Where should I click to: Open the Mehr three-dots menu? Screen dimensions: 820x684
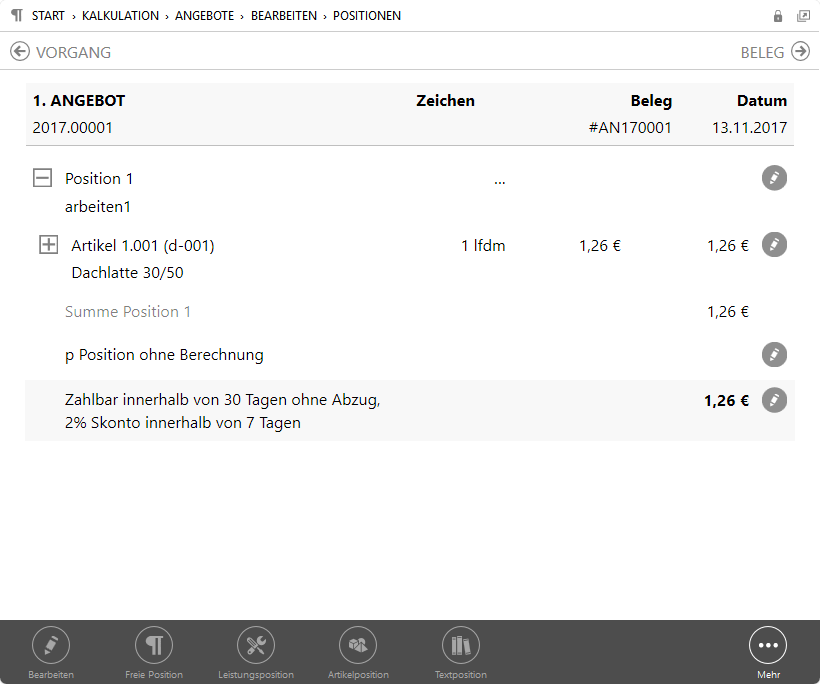click(x=768, y=646)
